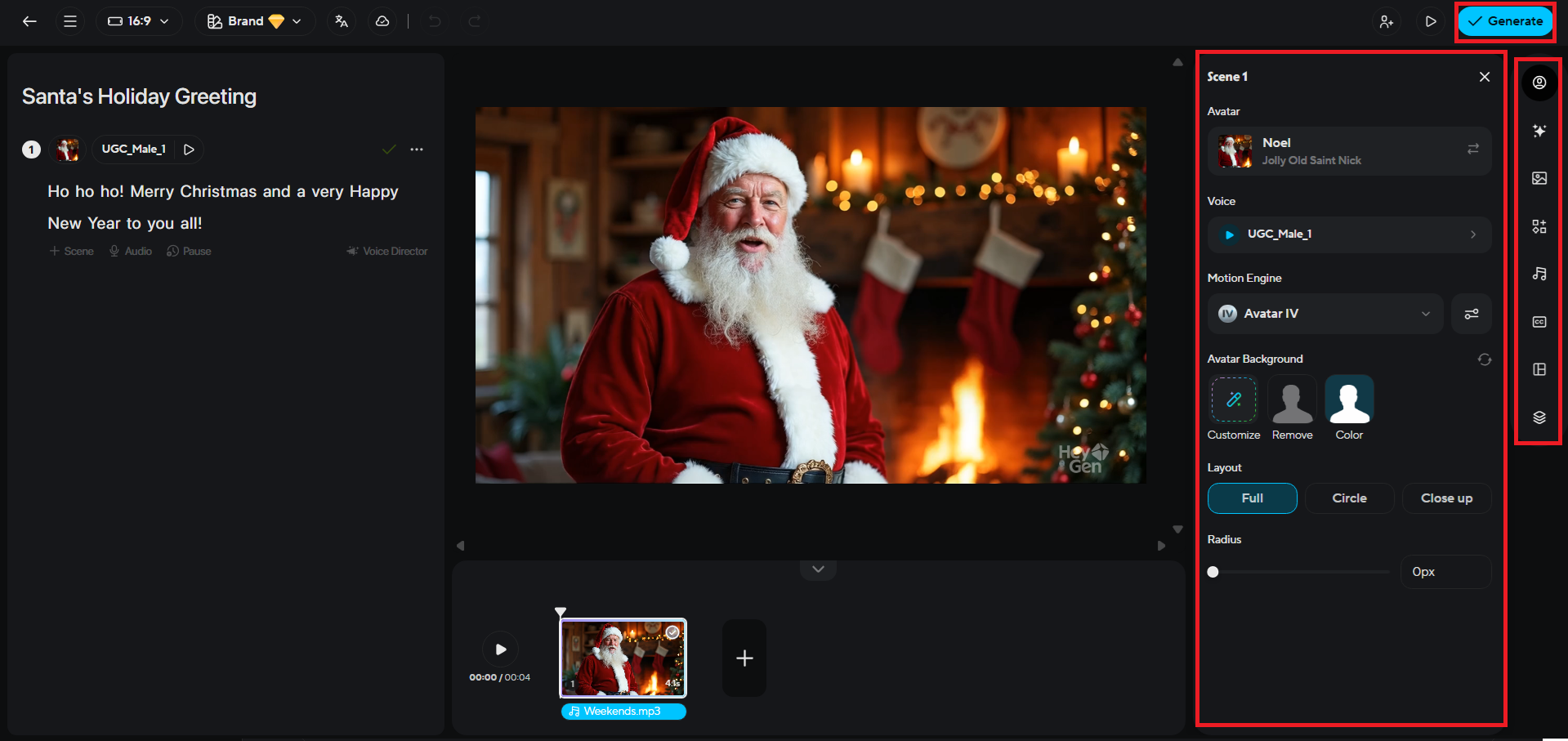1568x741 pixels.
Task: Open the UGC_Male_1 voice chip in the script
Action: click(133, 150)
